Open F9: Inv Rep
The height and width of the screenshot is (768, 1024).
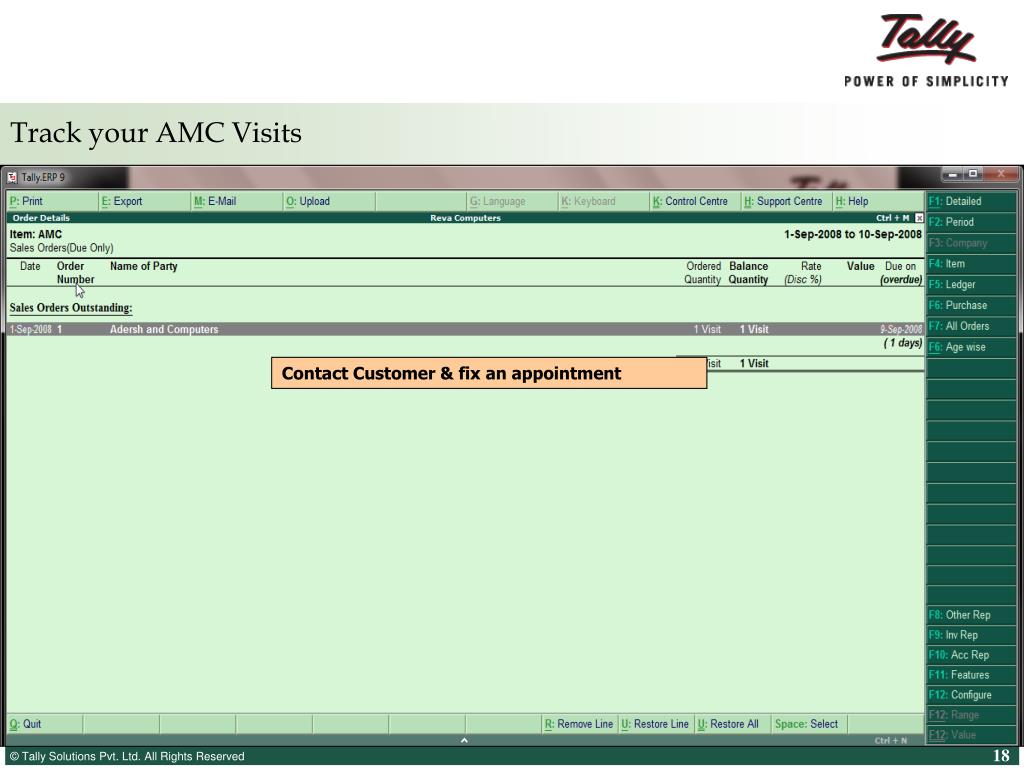coord(971,635)
